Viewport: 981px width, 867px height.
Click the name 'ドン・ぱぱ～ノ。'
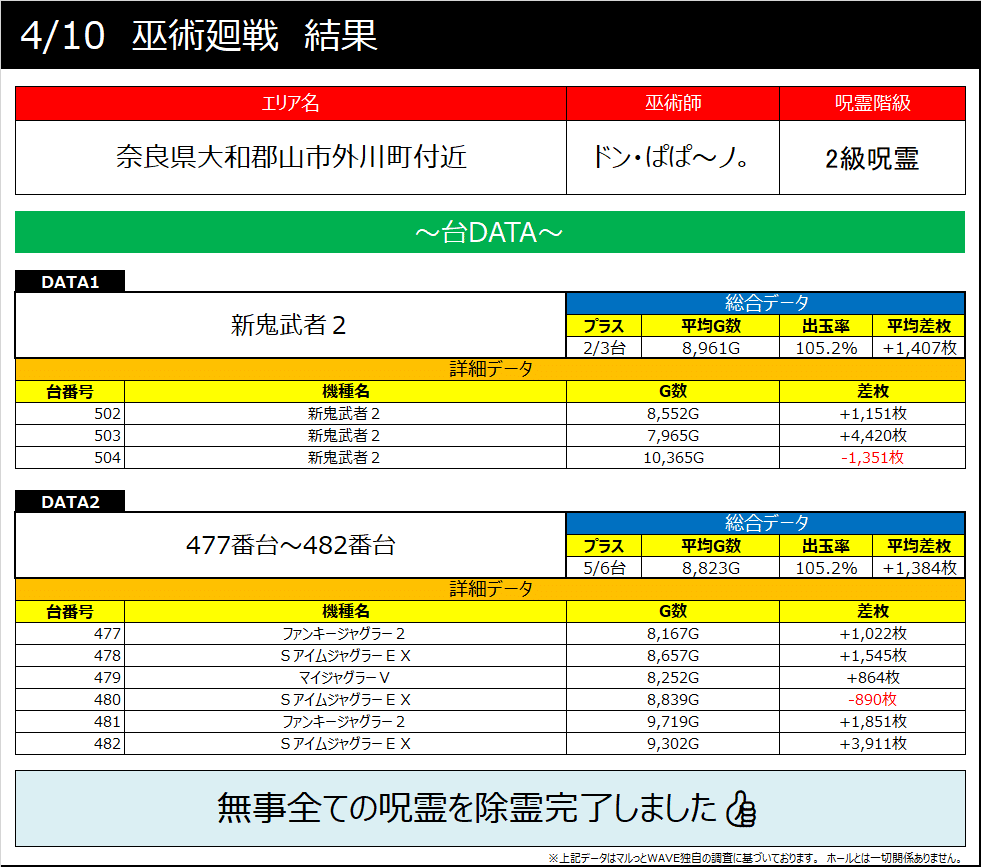pyautogui.click(x=671, y=157)
